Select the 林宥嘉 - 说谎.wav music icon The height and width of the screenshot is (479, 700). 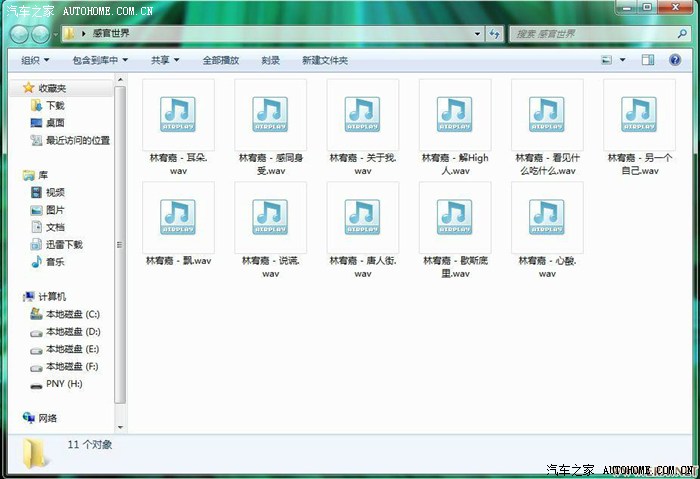(x=270, y=217)
